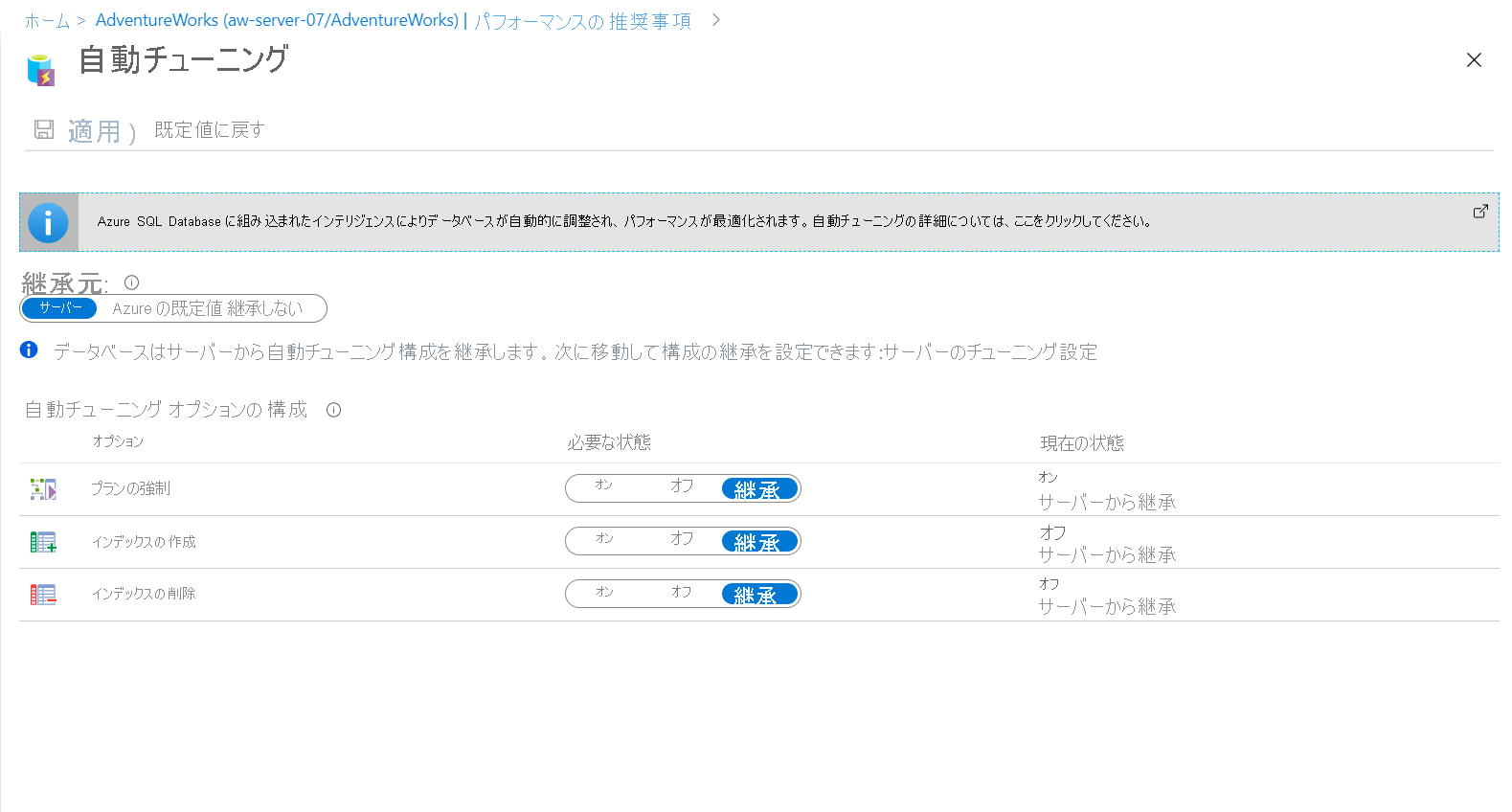Click the blue info icon in the banner
The image size is (1512, 812).
48,222
